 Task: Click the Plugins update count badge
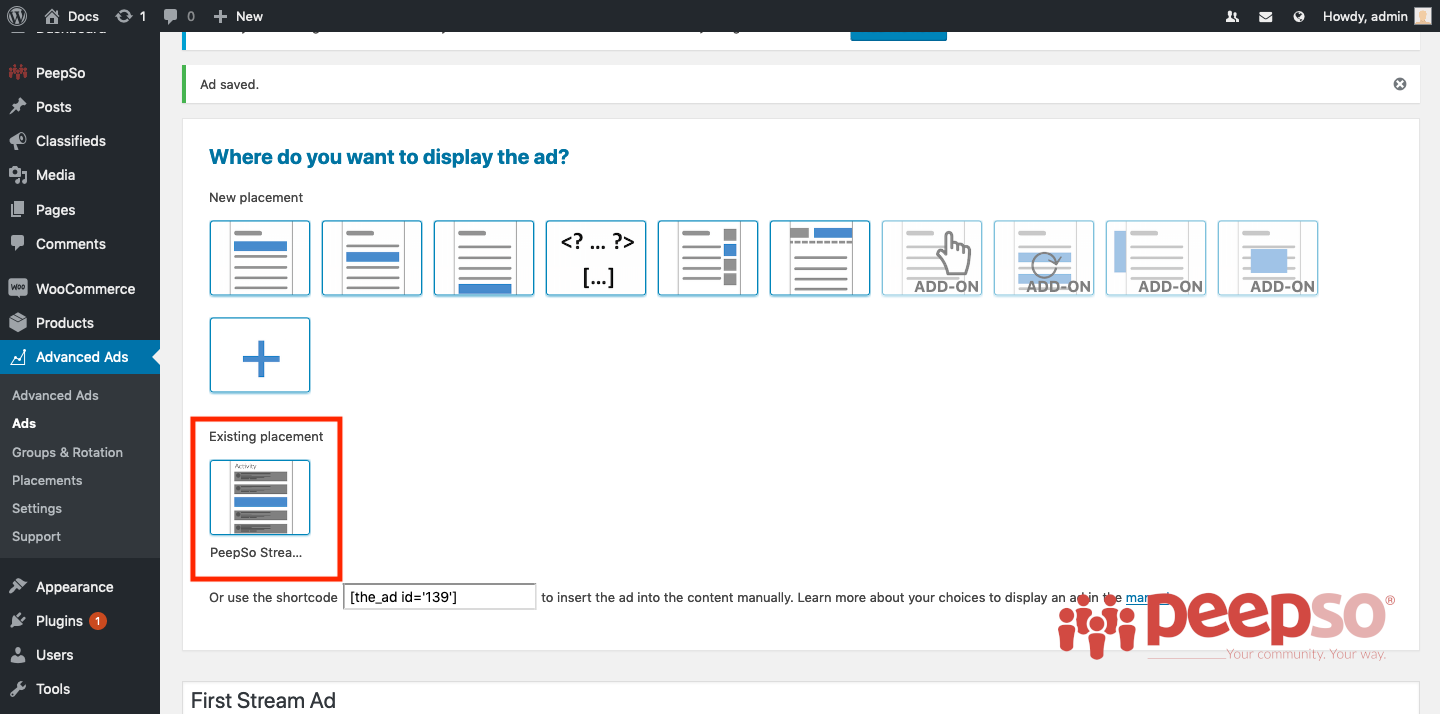98,621
